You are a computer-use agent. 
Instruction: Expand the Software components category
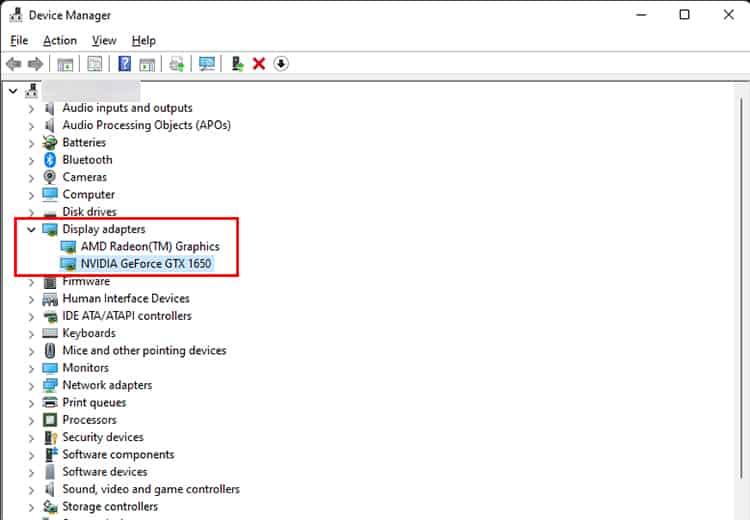pyautogui.click(x=31, y=455)
